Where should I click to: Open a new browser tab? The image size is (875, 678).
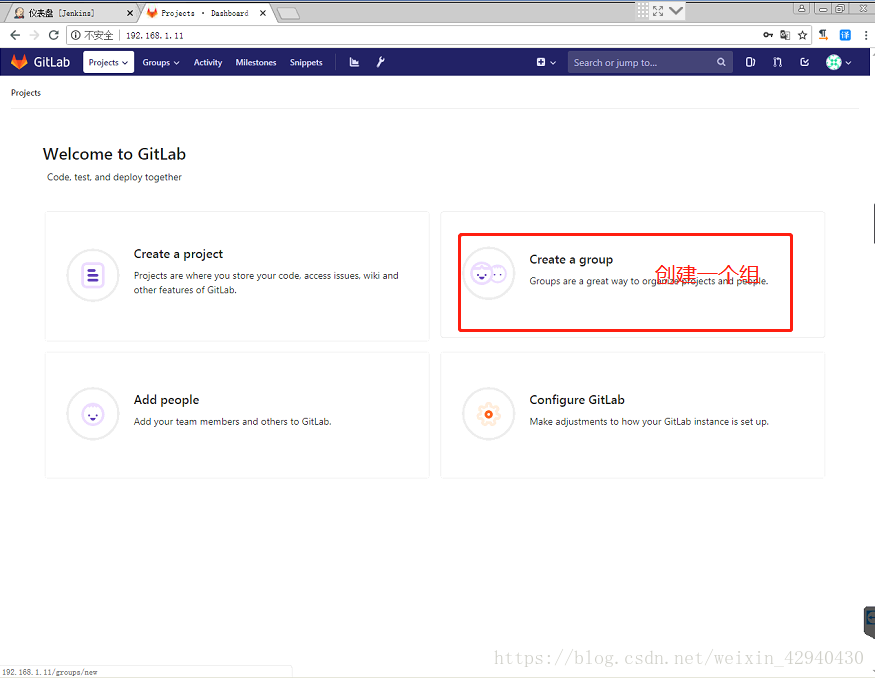(288, 13)
